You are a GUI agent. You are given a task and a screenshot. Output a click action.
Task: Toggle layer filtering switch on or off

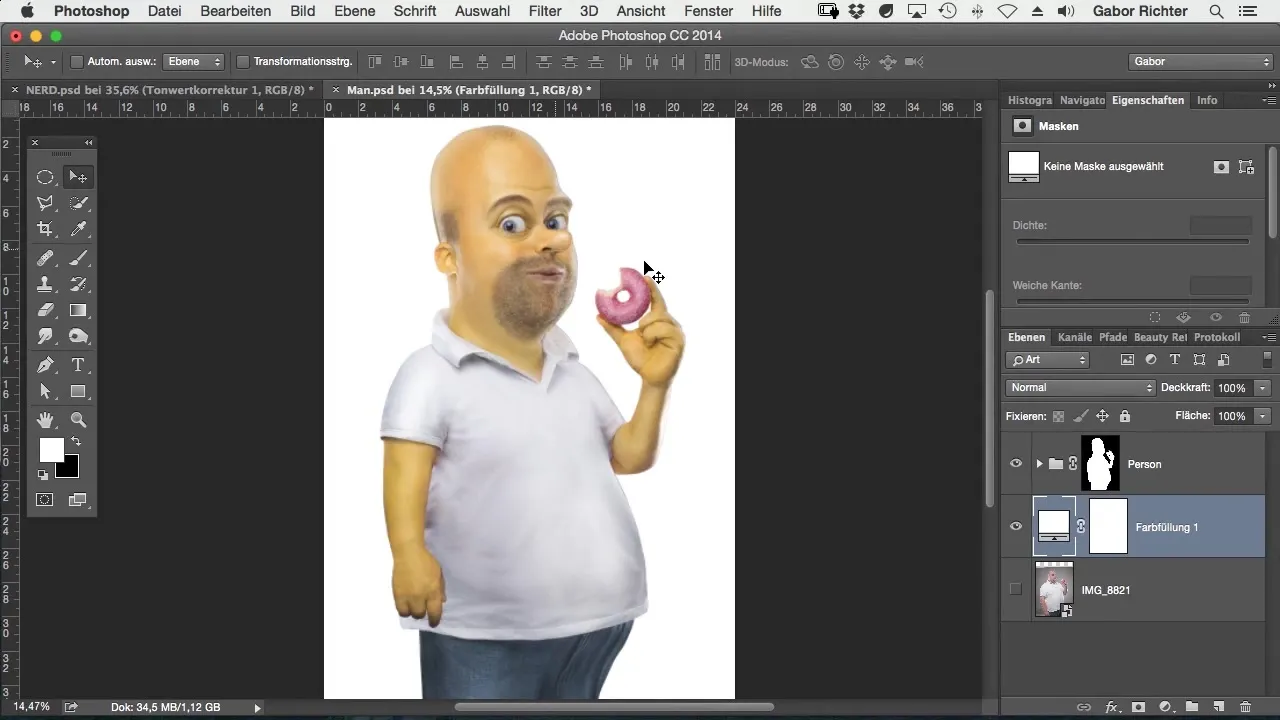click(x=1267, y=359)
